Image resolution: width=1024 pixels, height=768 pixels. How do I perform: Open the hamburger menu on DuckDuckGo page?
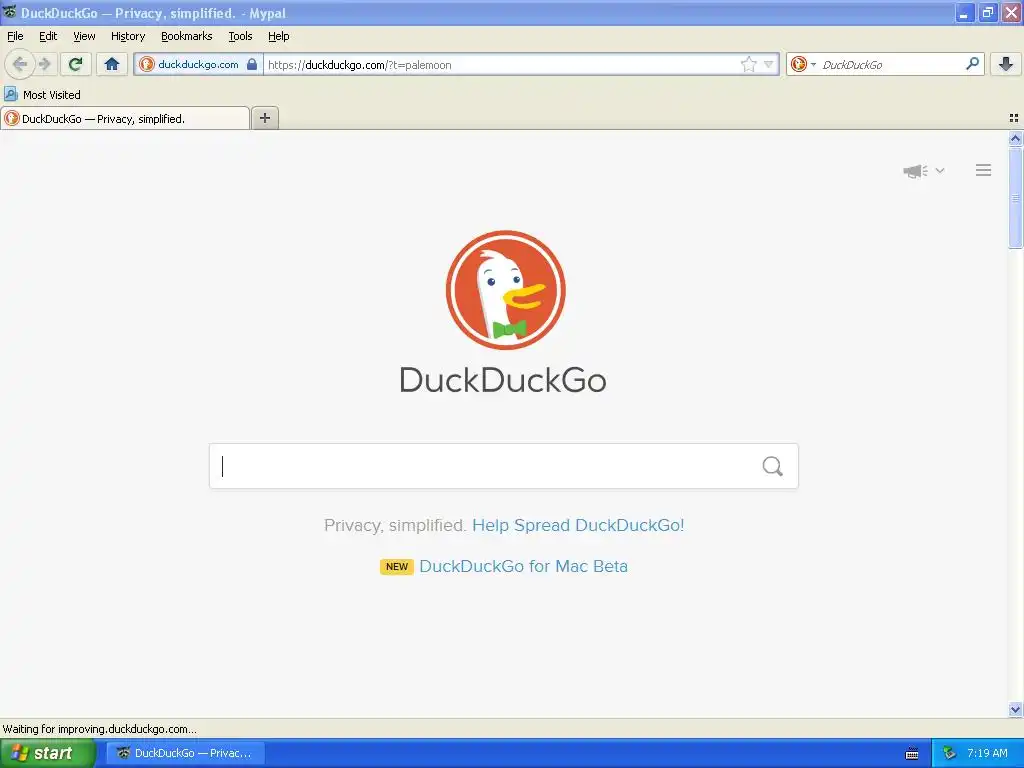(x=984, y=170)
